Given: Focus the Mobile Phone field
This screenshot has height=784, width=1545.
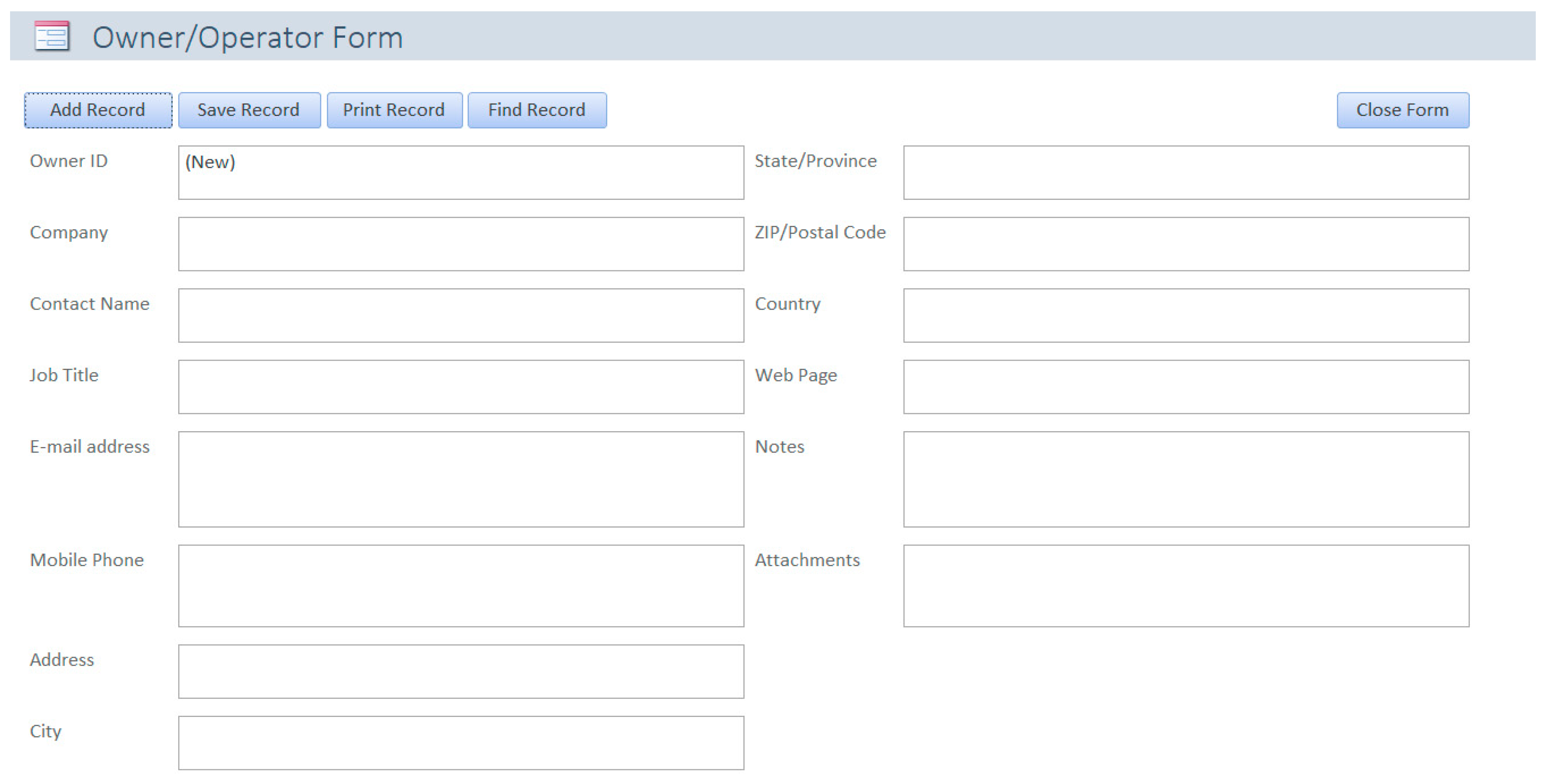Looking at the screenshot, I should pos(461,586).
